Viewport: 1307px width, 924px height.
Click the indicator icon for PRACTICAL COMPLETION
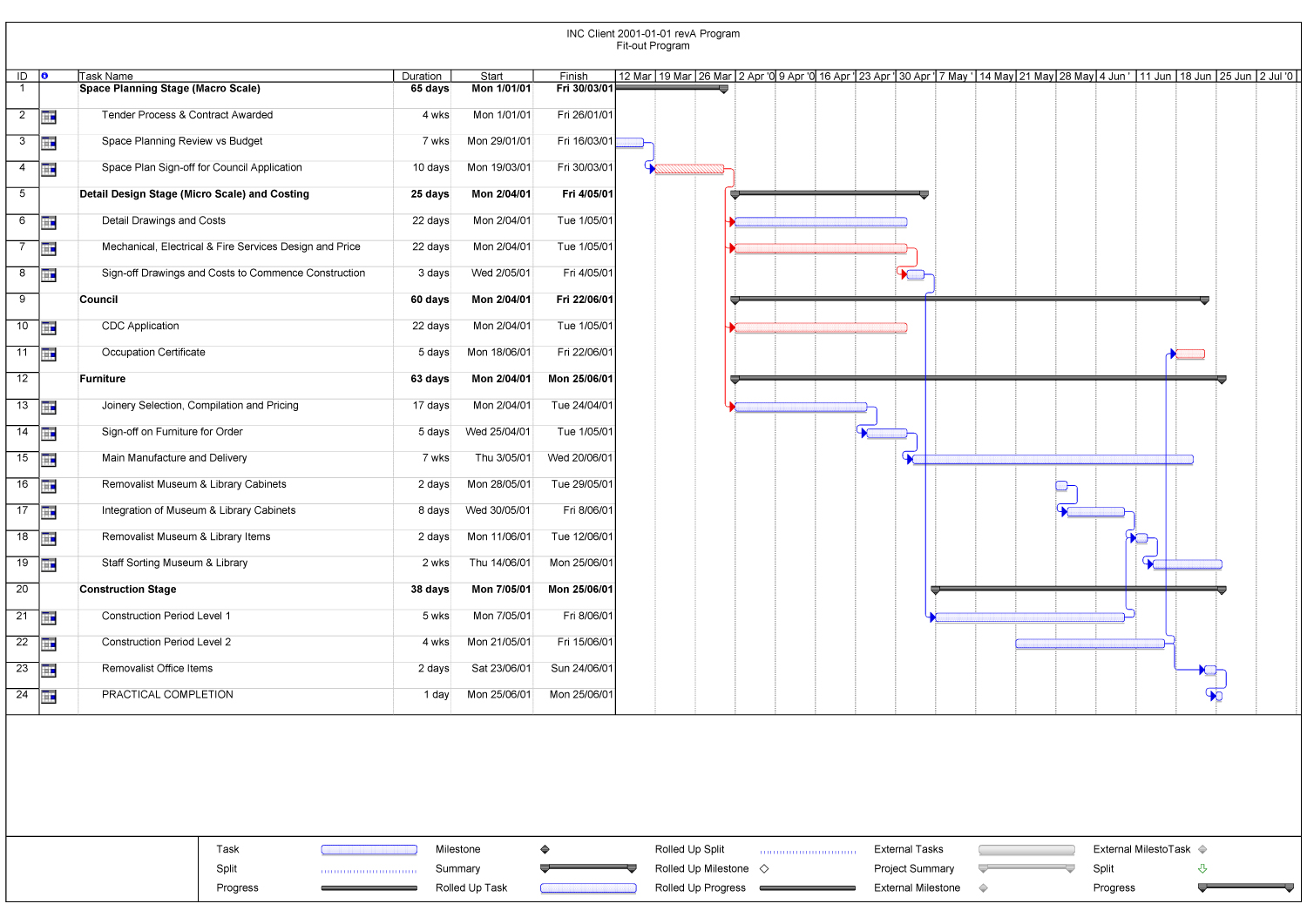click(x=49, y=697)
